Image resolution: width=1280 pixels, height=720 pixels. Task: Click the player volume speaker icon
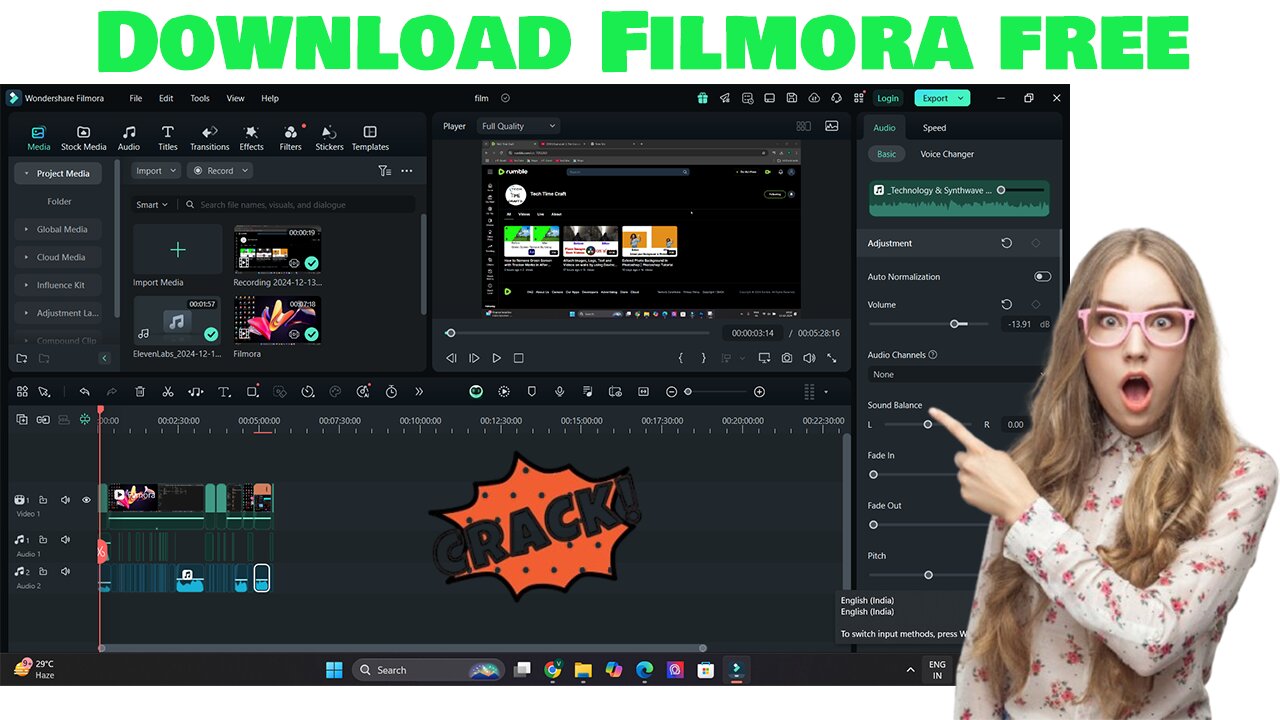[809, 358]
